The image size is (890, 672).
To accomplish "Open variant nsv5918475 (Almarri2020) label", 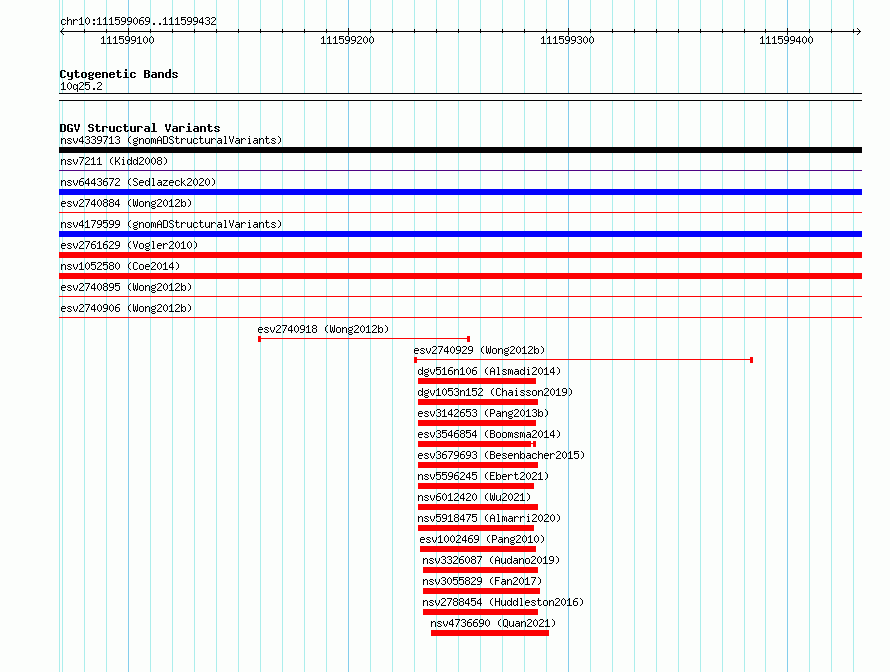I will point(489,518).
